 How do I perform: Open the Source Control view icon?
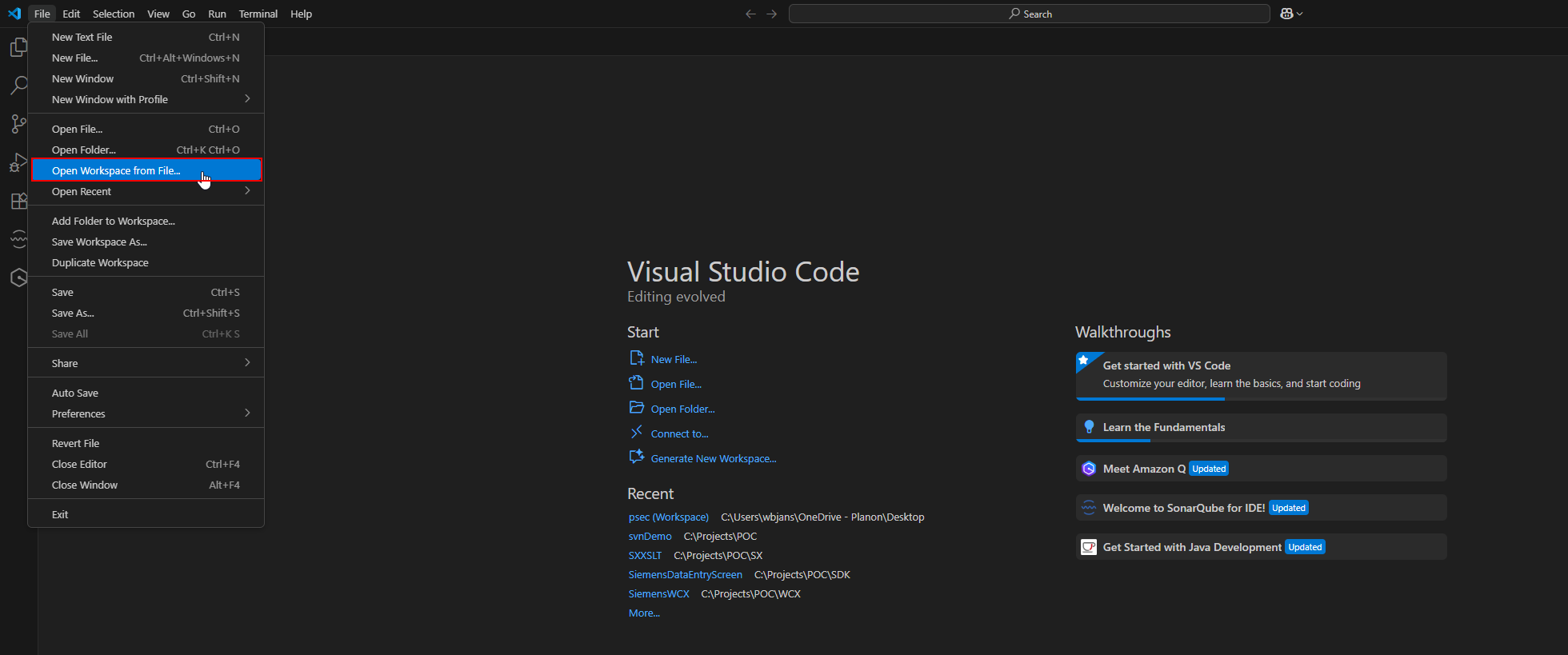[18, 124]
